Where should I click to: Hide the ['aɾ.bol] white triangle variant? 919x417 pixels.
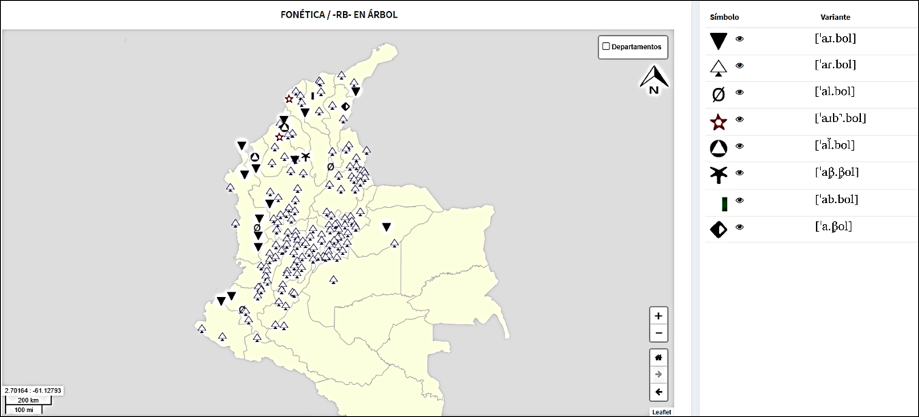740,66
